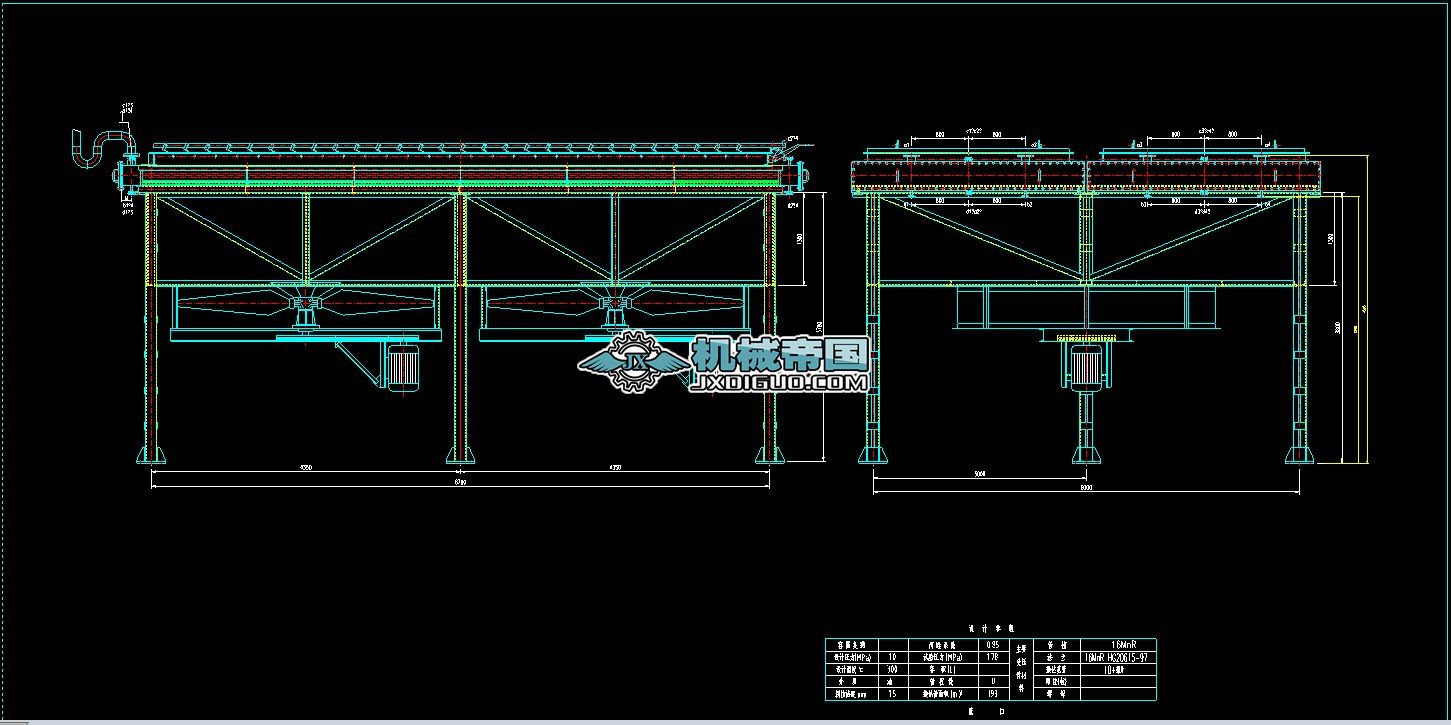1451x725 pixels.
Task: Select the 0.95 value in the parameter table
Action: (x=992, y=645)
